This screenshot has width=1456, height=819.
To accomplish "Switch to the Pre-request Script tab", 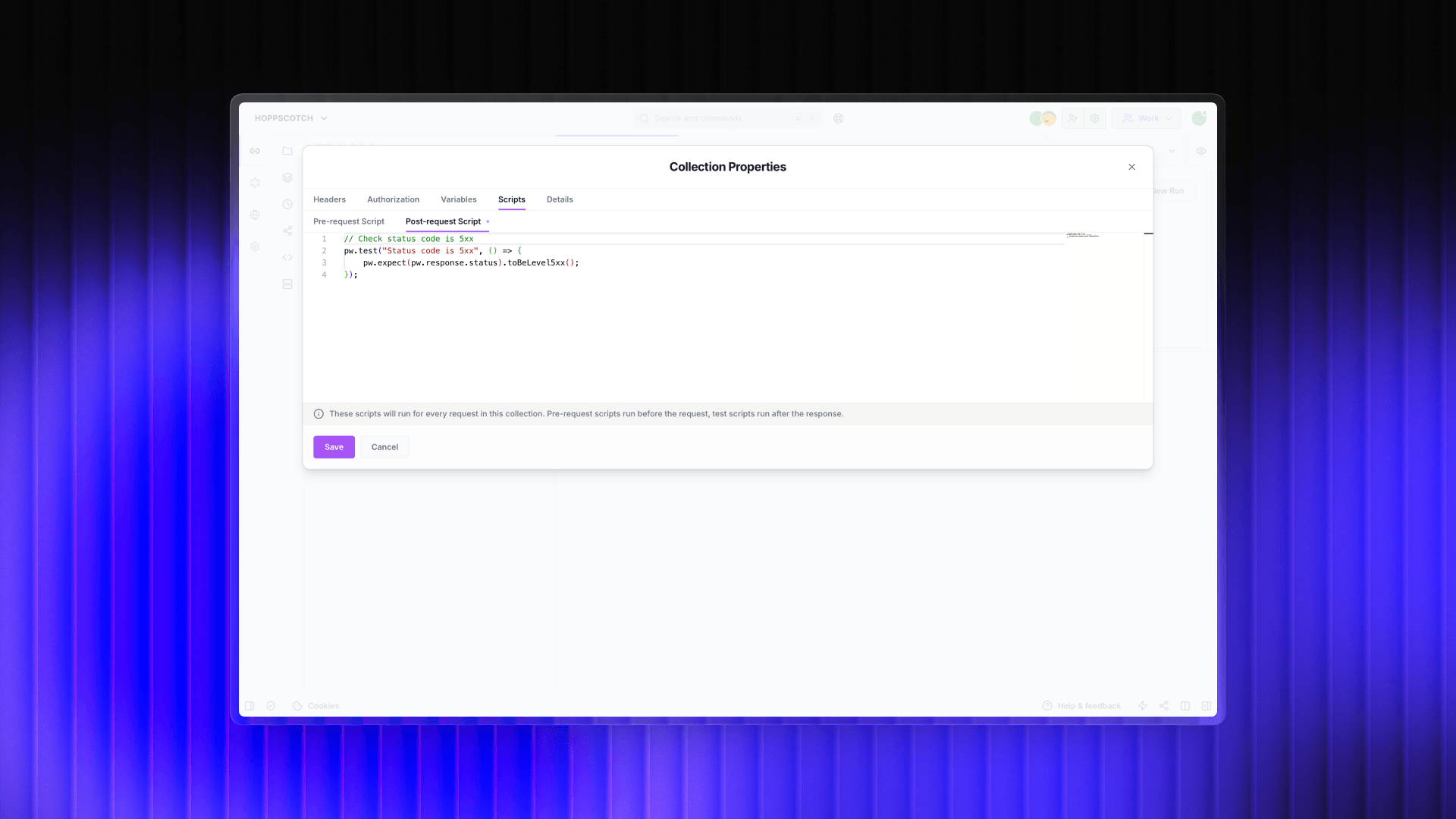I will click(349, 221).
